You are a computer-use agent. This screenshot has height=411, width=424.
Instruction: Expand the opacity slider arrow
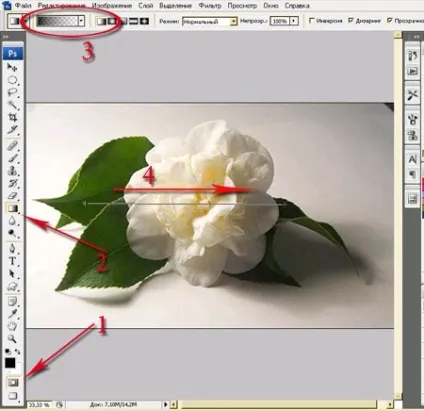click(294, 21)
